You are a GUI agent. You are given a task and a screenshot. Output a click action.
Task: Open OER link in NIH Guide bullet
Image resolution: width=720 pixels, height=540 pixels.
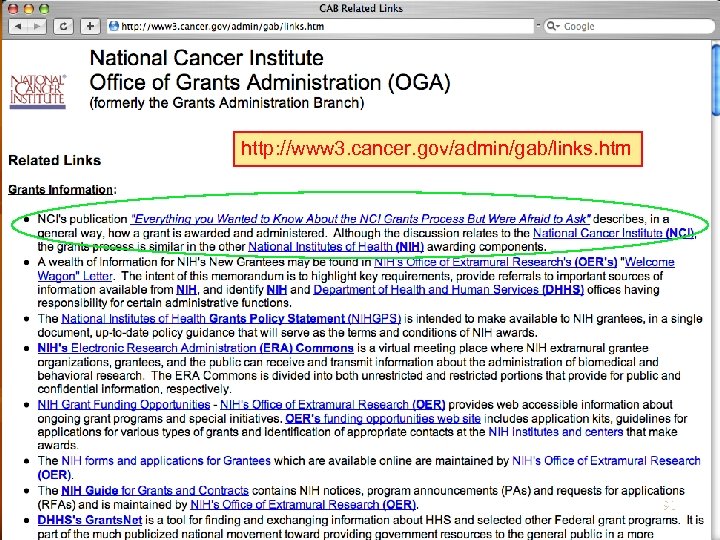tap(303, 504)
